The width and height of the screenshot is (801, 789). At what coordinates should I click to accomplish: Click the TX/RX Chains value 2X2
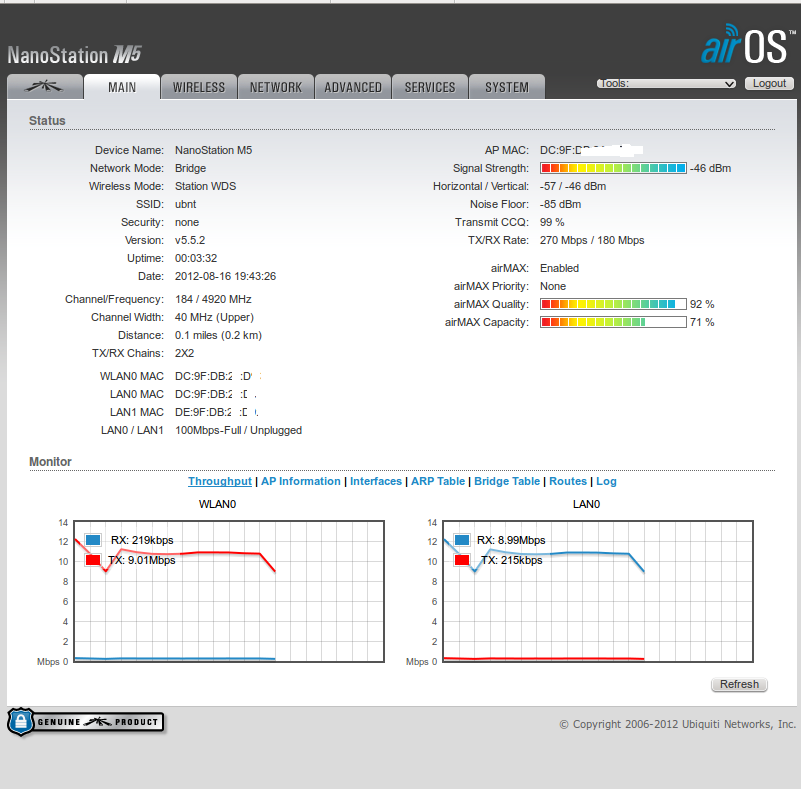pos(184,353)
